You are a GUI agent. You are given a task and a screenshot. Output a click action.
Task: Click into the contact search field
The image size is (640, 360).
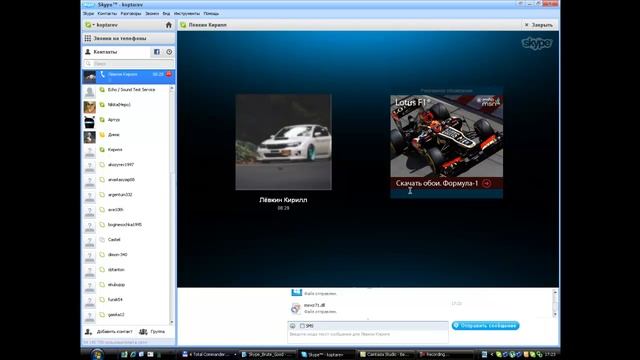tap(129, 64)
